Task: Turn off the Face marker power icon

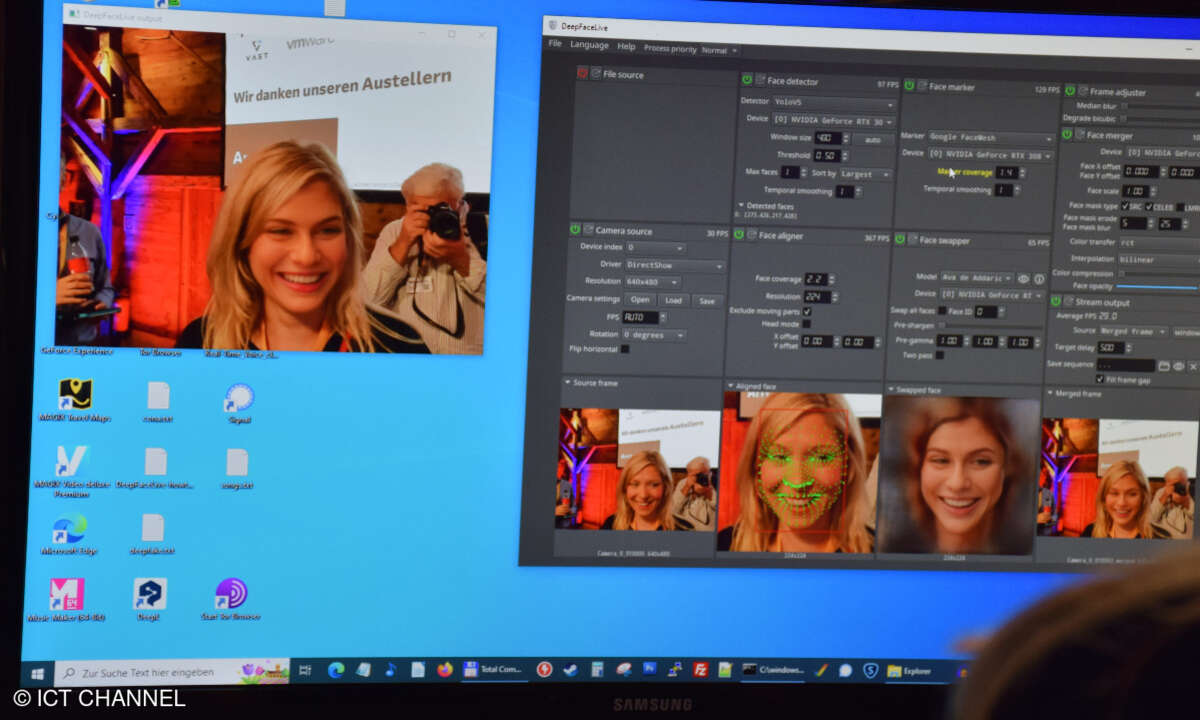Action: (x=909, y=86)
